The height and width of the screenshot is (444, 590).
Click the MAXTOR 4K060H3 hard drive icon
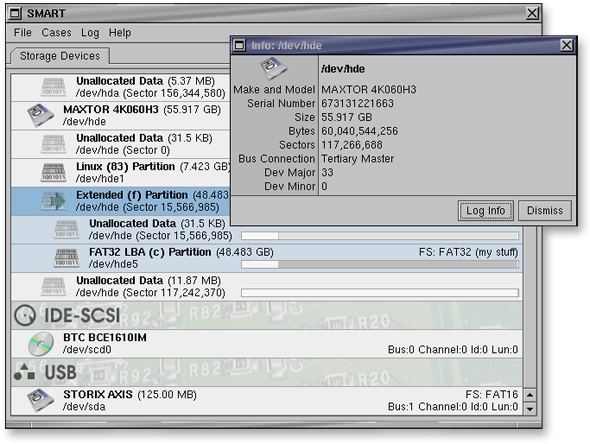coord(40,115)
